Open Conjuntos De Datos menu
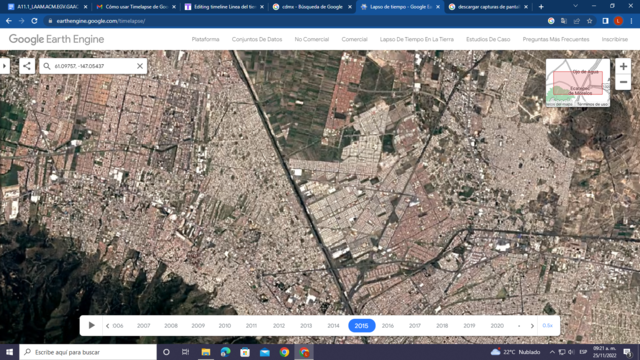 pos(257,39)
